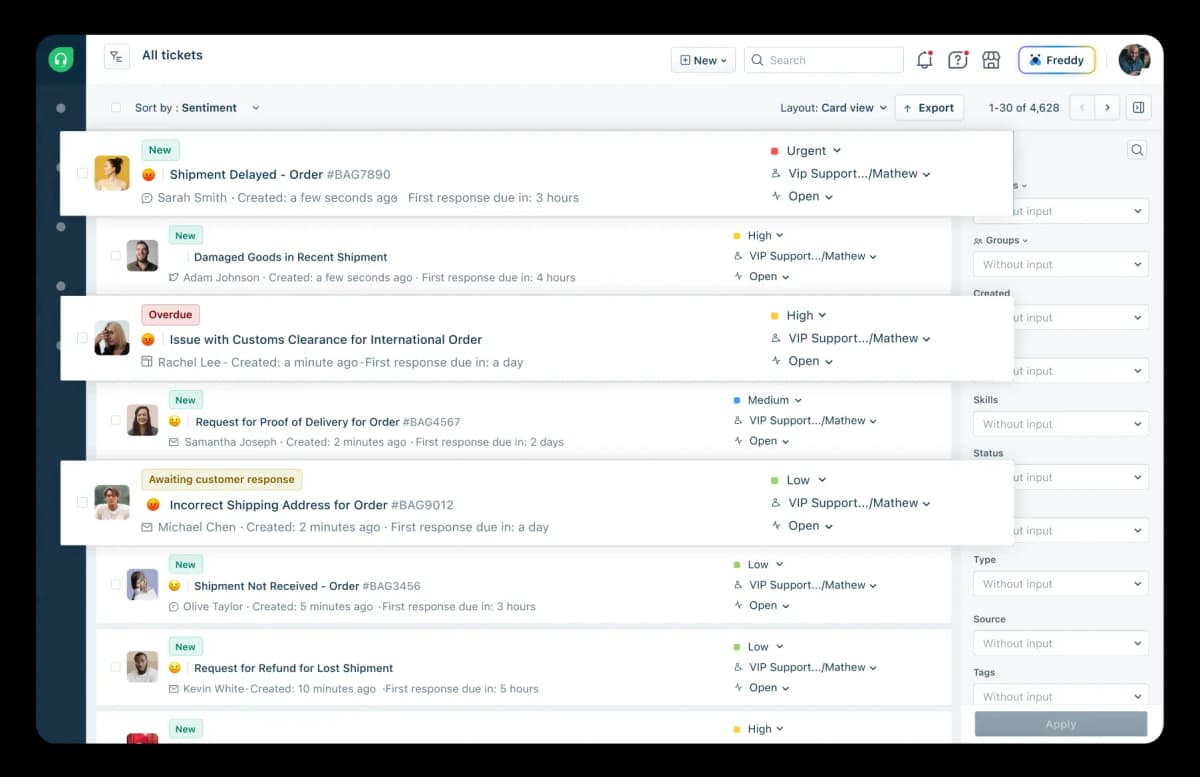Select the Incorrect Shipping Address ticket checkbox
The width and height of the screenshot is (1200, 777).
[82, 503]
